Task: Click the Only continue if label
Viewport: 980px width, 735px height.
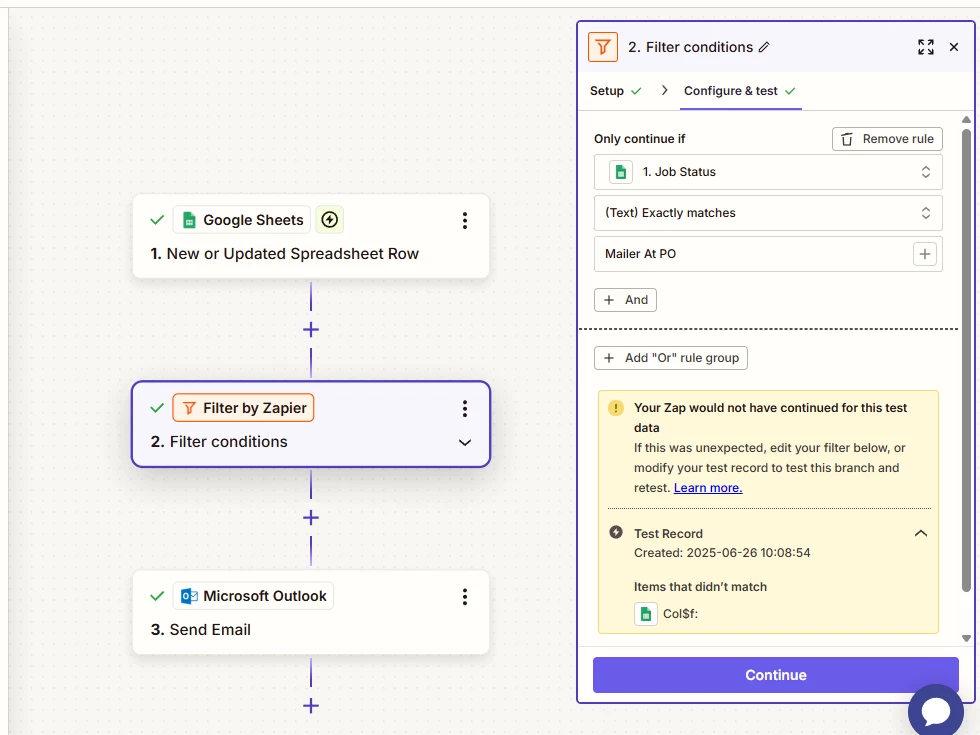Action: point(639,139)
